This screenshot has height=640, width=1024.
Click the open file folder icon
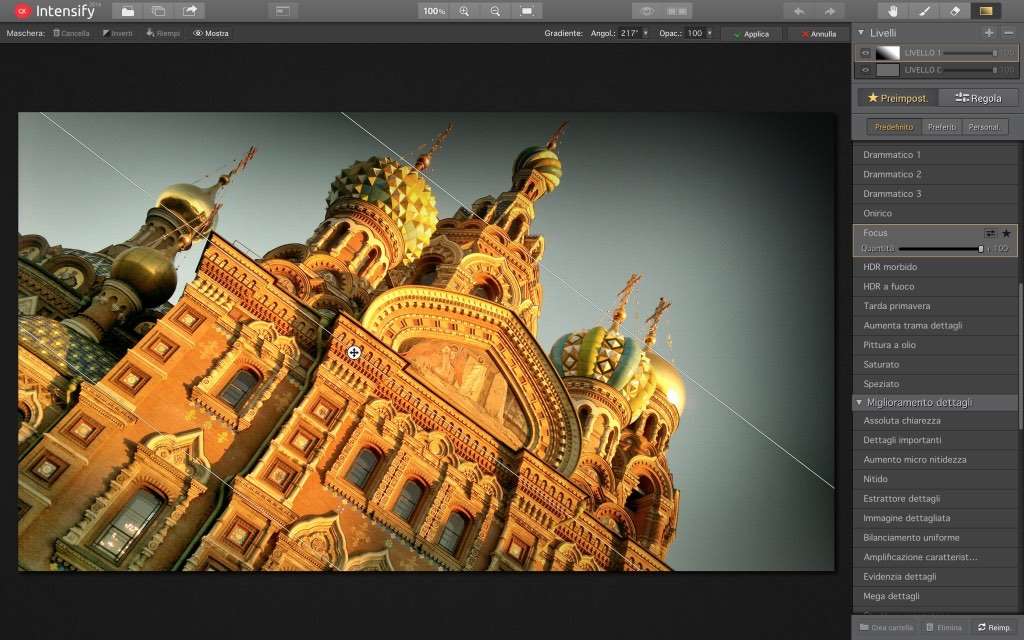[127, 11]
